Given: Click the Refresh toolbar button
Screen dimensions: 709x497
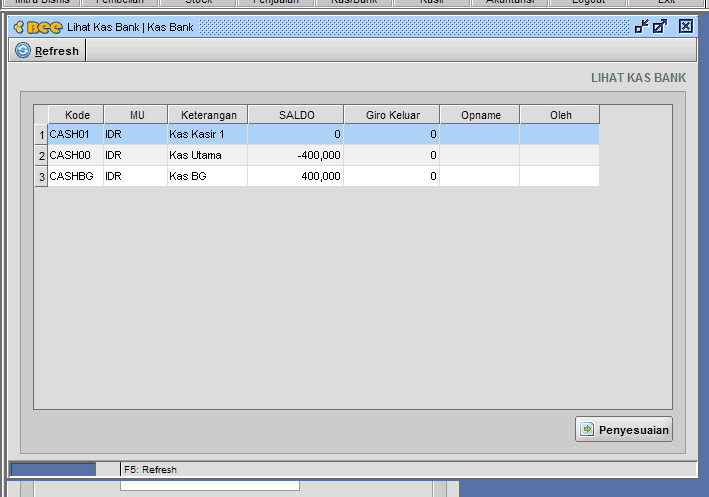Looking at the screenshot, I should [x=48, y=51].
